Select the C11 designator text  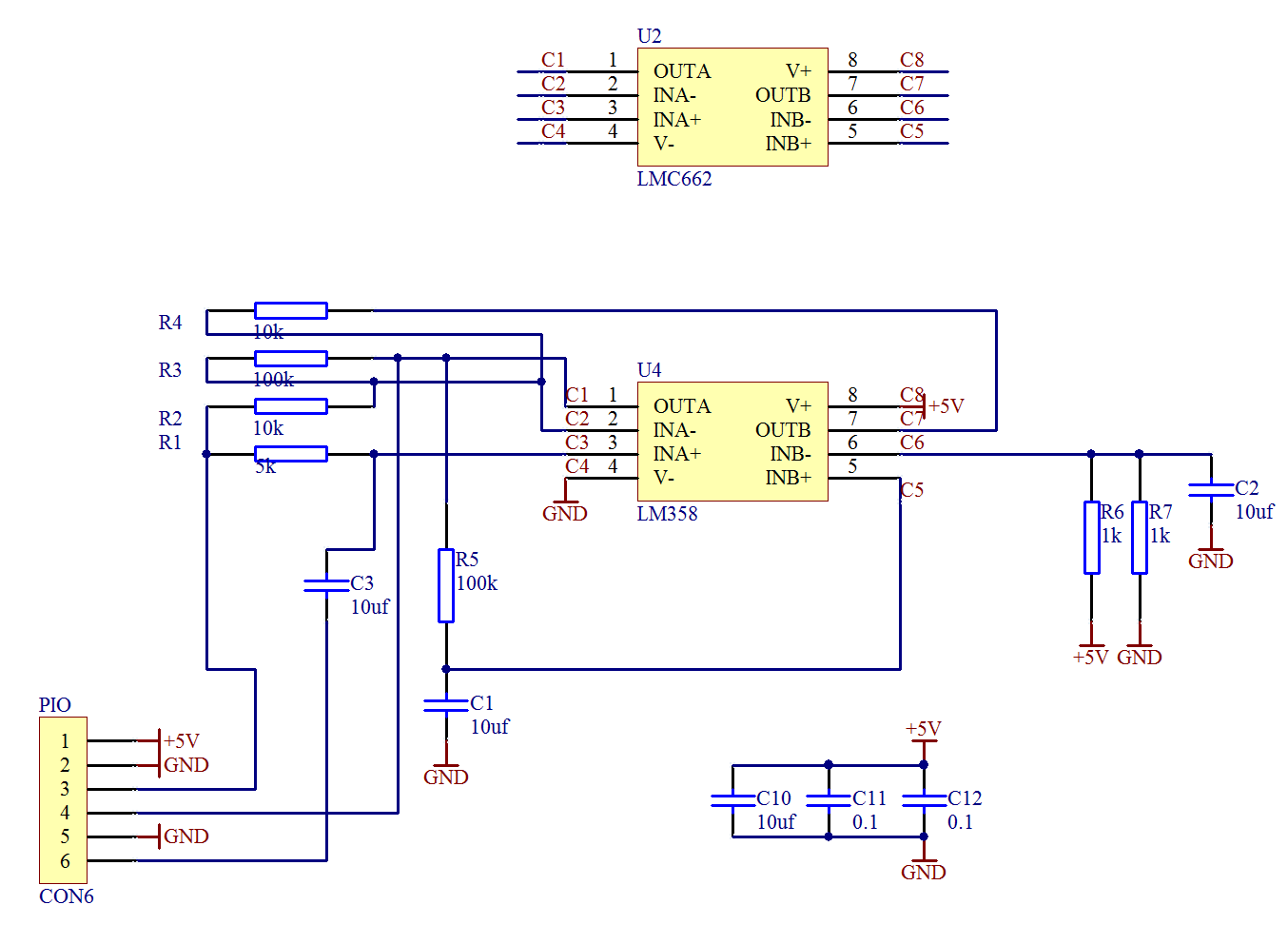click(x=869, y=798)
